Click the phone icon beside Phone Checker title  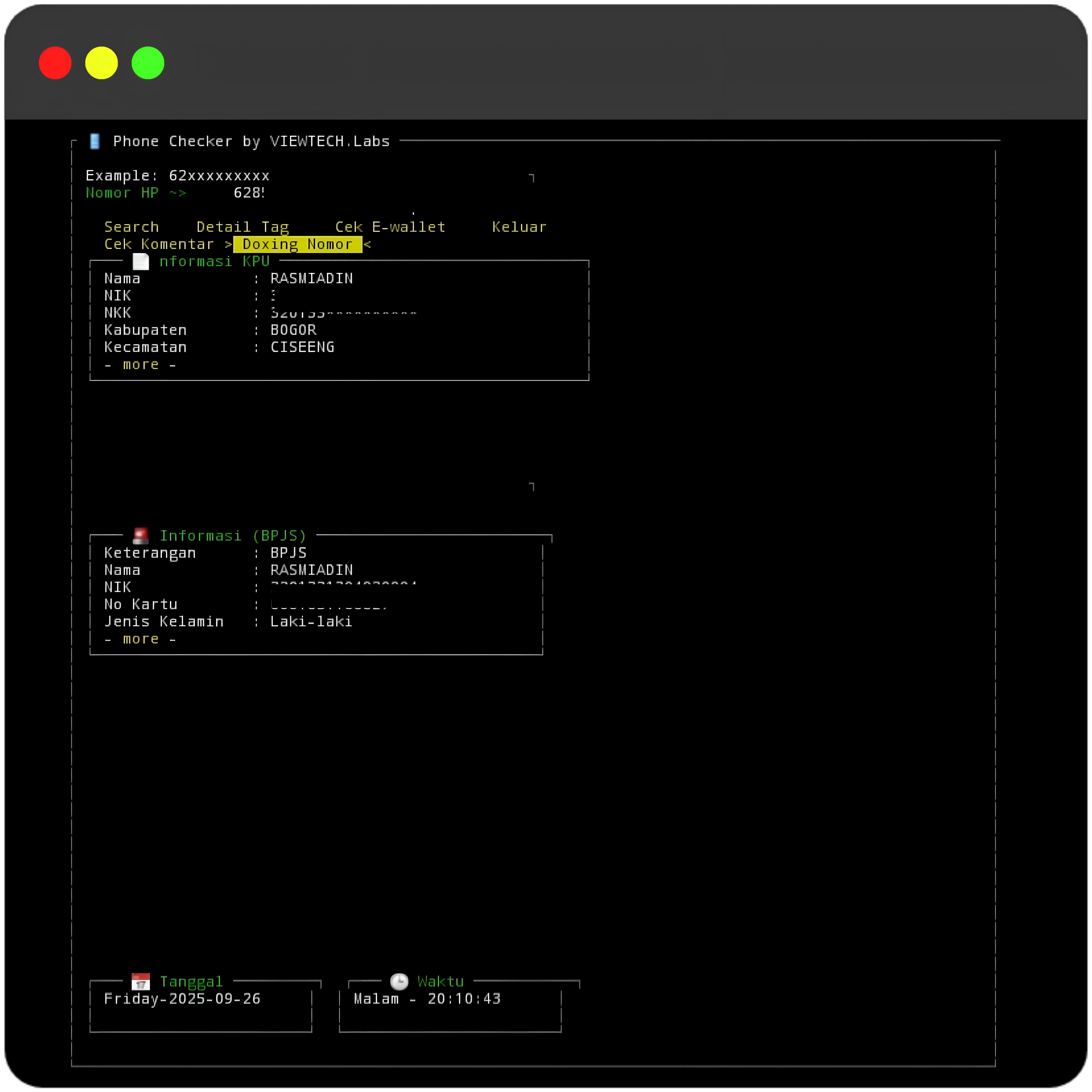pyautogui.click(x=95, y=141)
